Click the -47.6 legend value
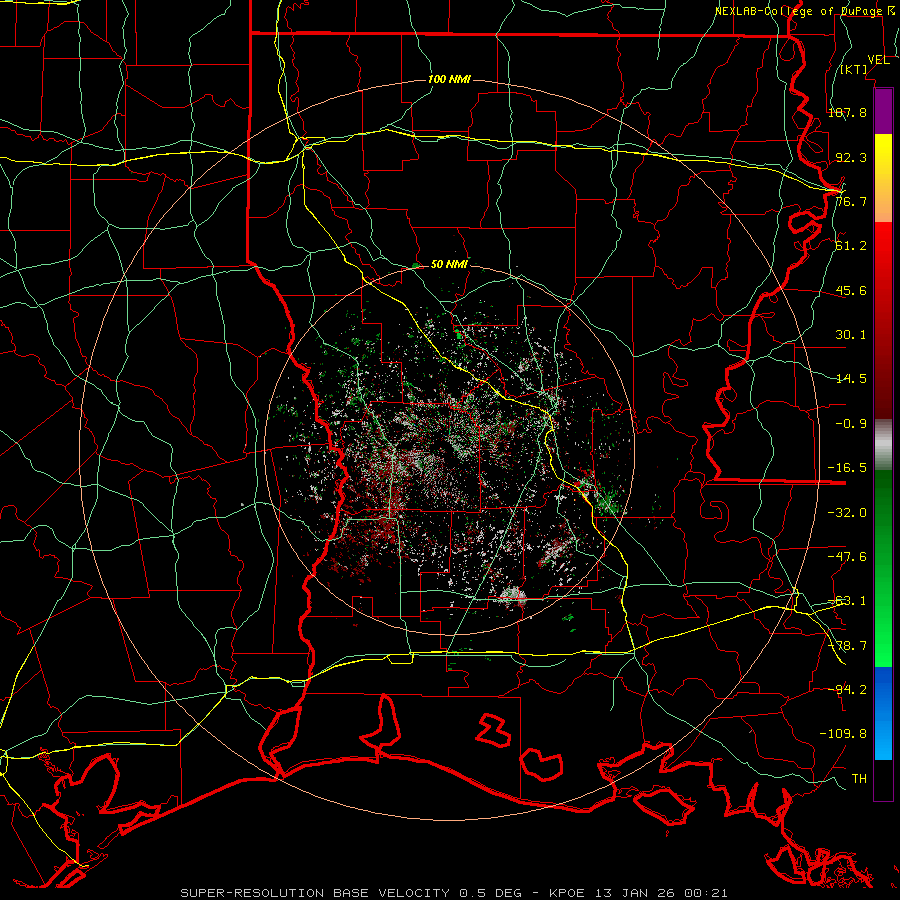The width and height of the screenshot is (900, 900). coord(847,556)
